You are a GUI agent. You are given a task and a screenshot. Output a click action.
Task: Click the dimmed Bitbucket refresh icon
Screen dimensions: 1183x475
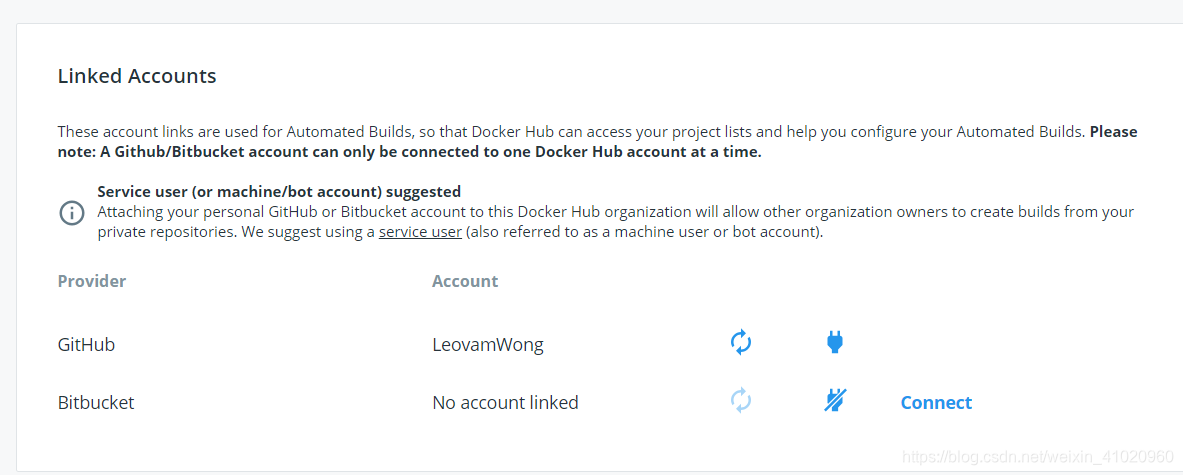(x=741, y=400)
